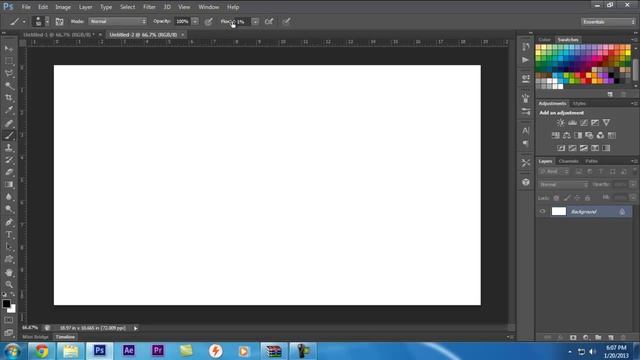640x360 pixels.
Task: Open After Effects from the taskbar
Action: click(129, 351)
